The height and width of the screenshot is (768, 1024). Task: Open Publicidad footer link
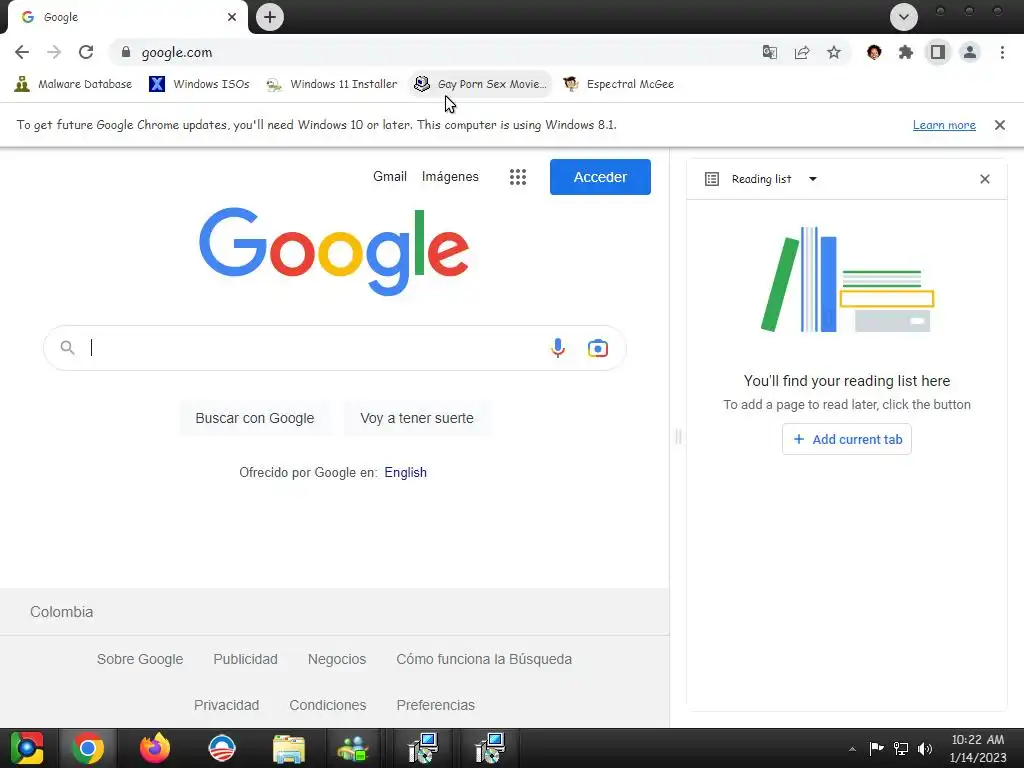click(246, 659)
